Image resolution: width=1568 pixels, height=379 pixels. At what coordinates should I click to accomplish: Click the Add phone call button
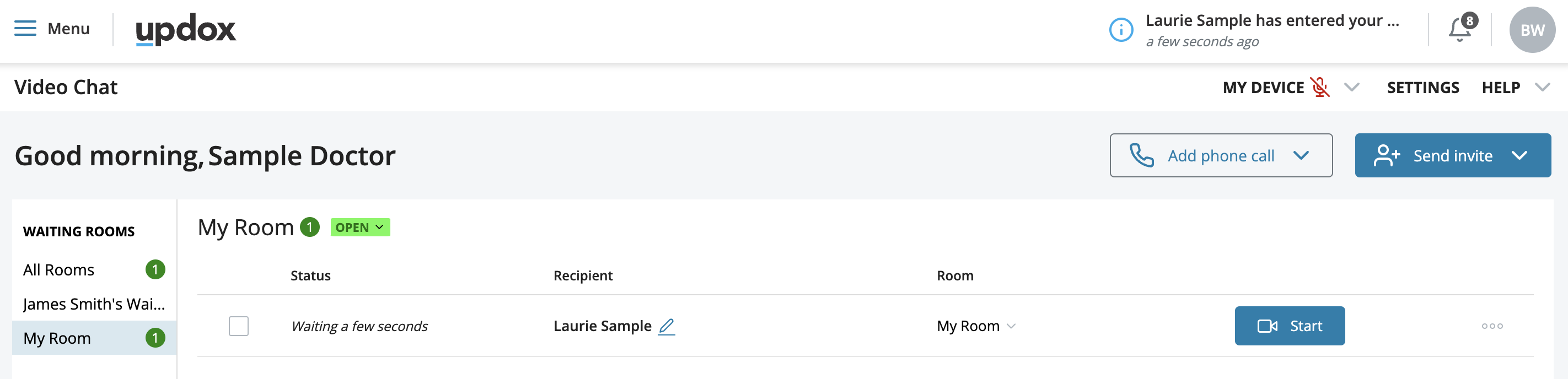tap(1220, 156)
